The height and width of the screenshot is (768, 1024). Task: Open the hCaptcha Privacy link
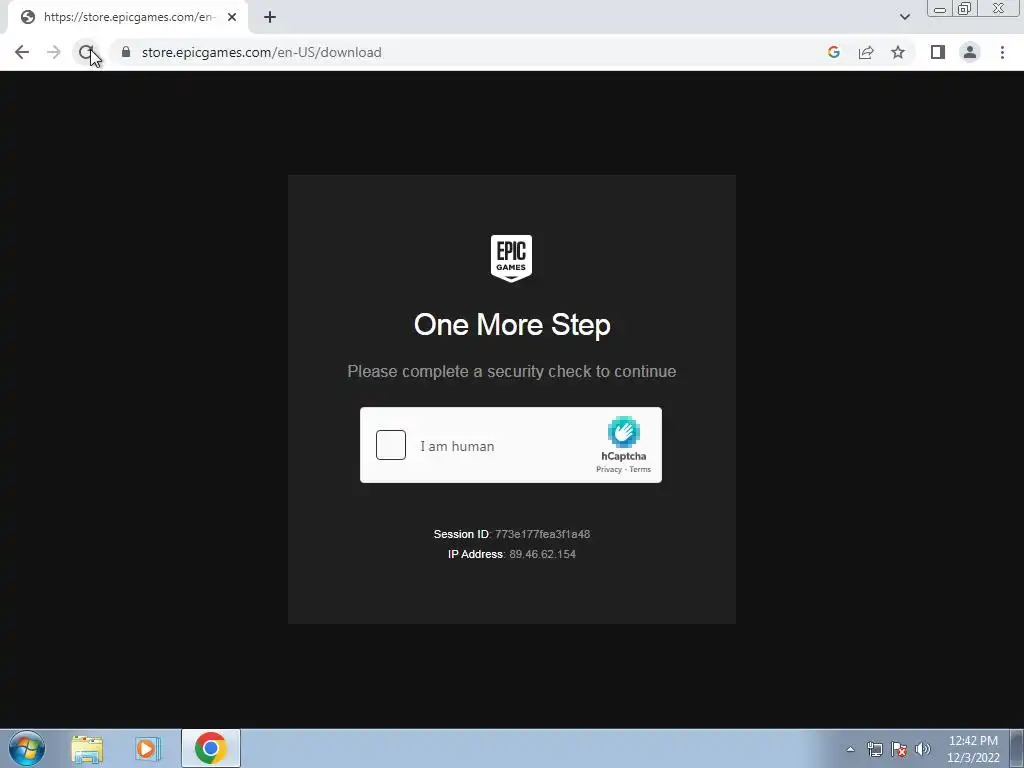pyautogui.click(x=609, y=470)
